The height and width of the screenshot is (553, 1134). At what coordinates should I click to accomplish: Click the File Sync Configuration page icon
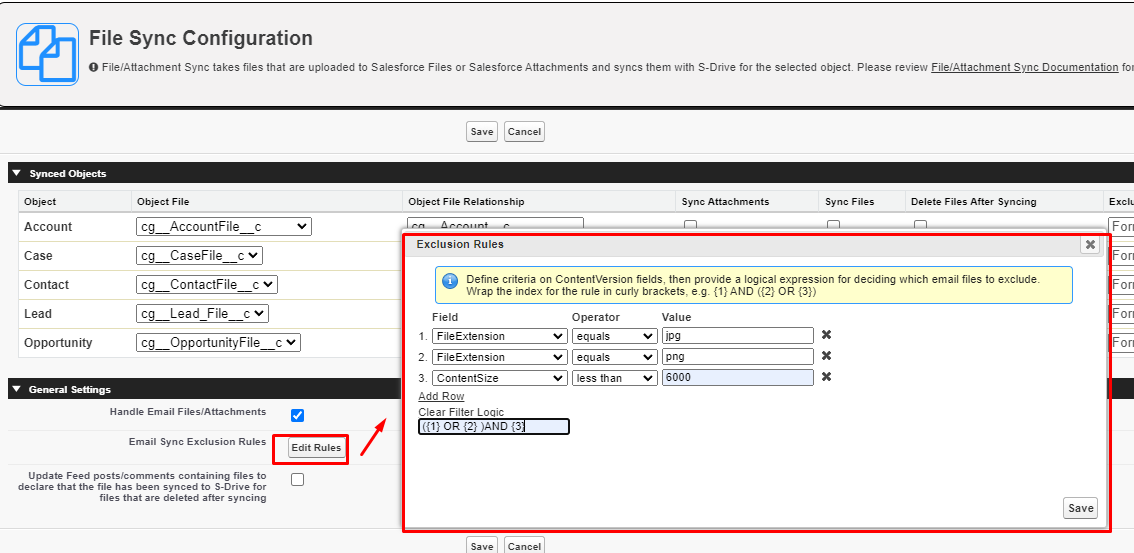click(47, 54)
